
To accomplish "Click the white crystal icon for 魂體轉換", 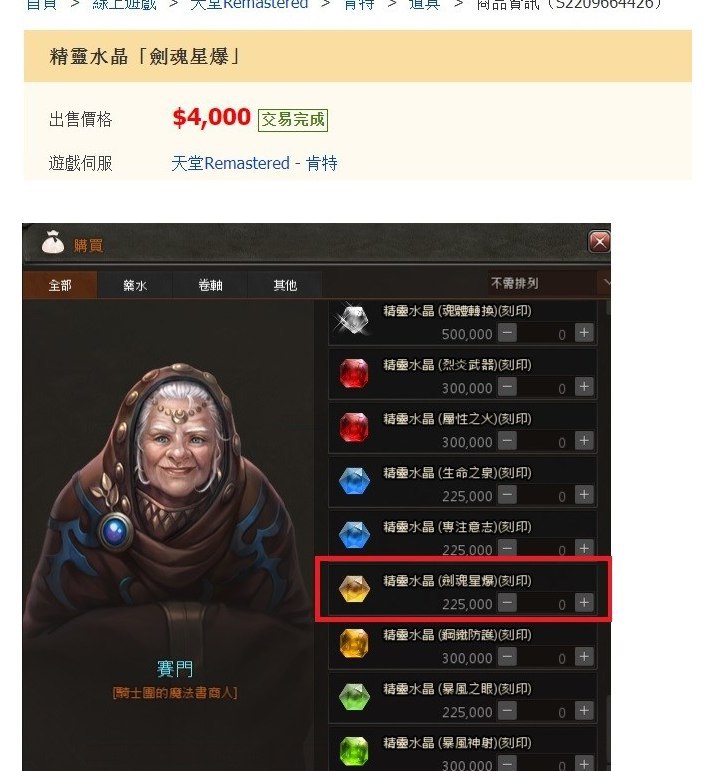I will (353, 318).
